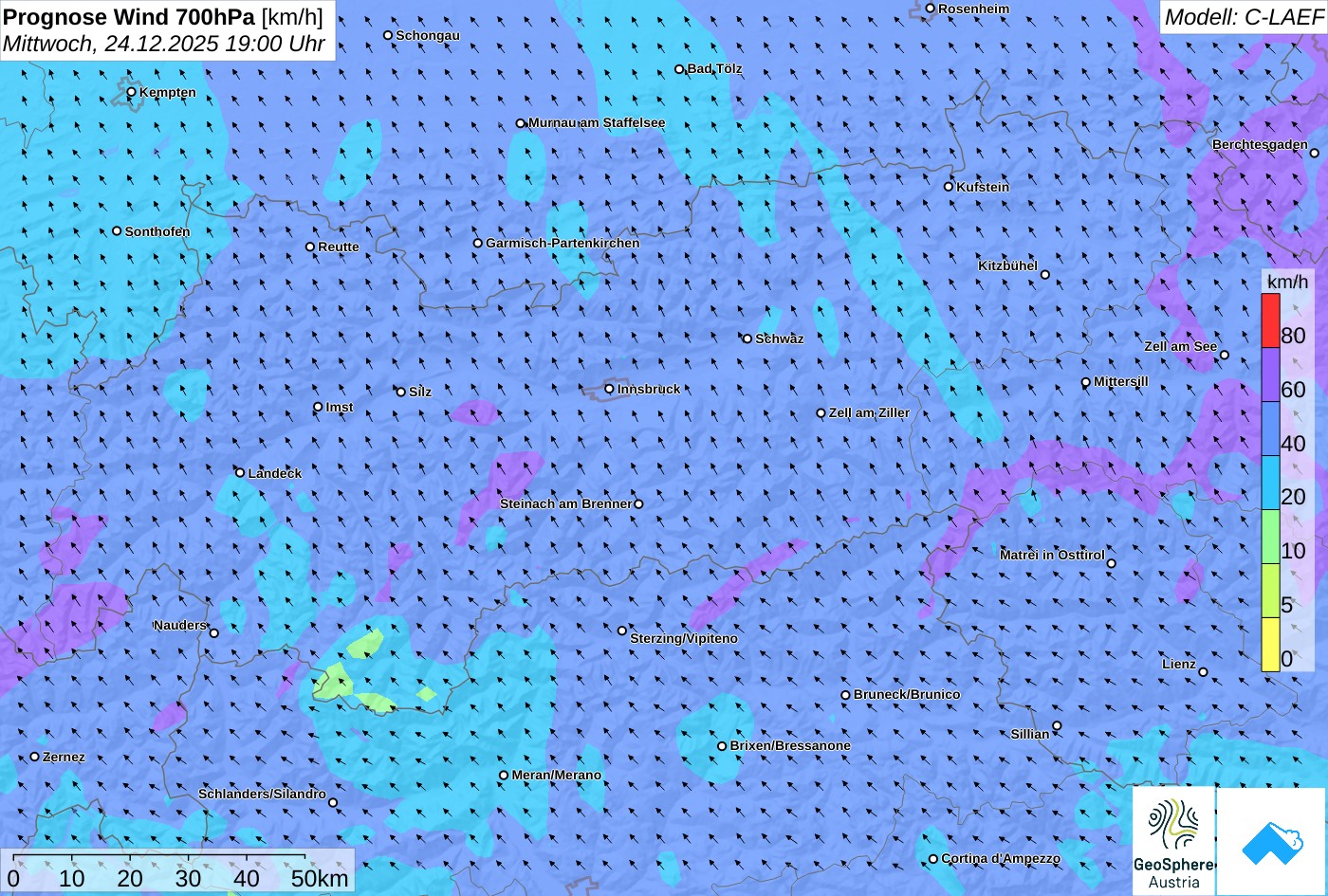Click the Innsbruck city marker
This screenshot has width=1328, height=896.
pos(610,389)
